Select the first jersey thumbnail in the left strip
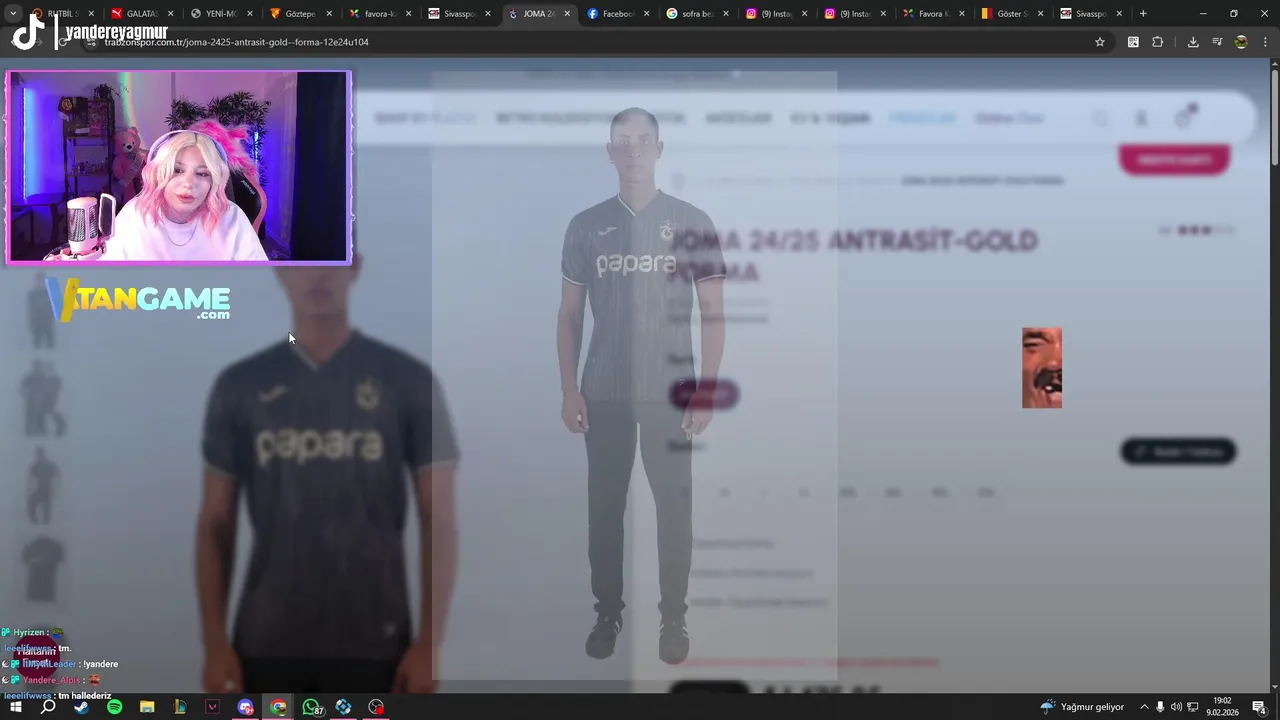1280x720 pixels. point(42,310)
